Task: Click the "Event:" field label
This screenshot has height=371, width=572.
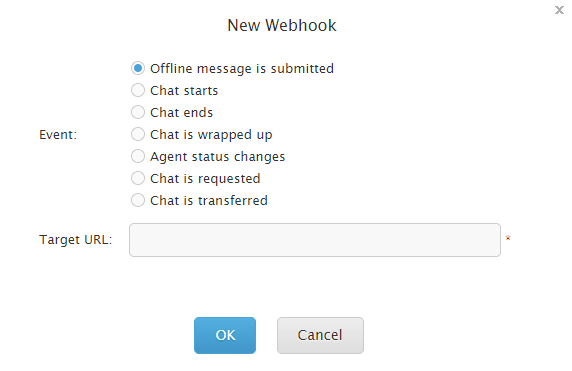Action: [58, 135]
